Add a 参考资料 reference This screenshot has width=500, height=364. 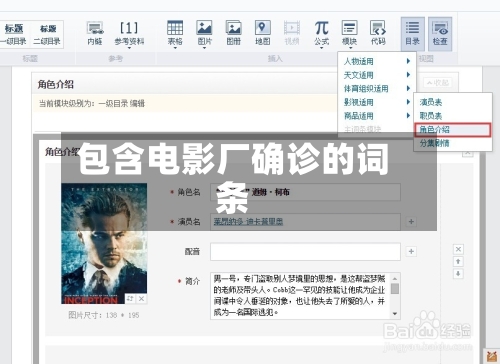pos(129,33)
